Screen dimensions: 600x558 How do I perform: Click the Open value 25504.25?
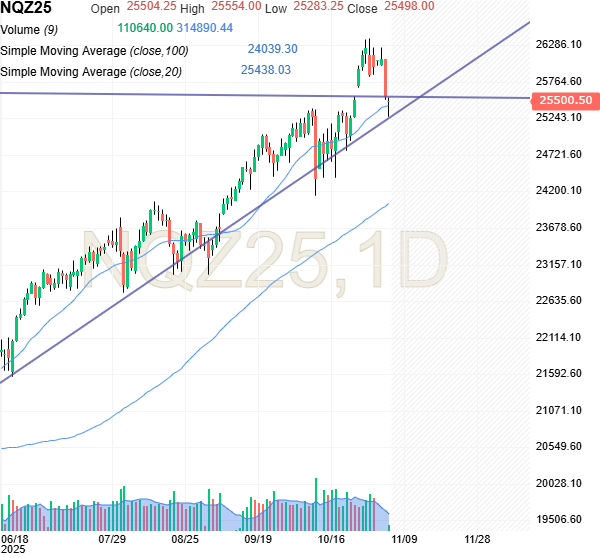coord(152,6)
